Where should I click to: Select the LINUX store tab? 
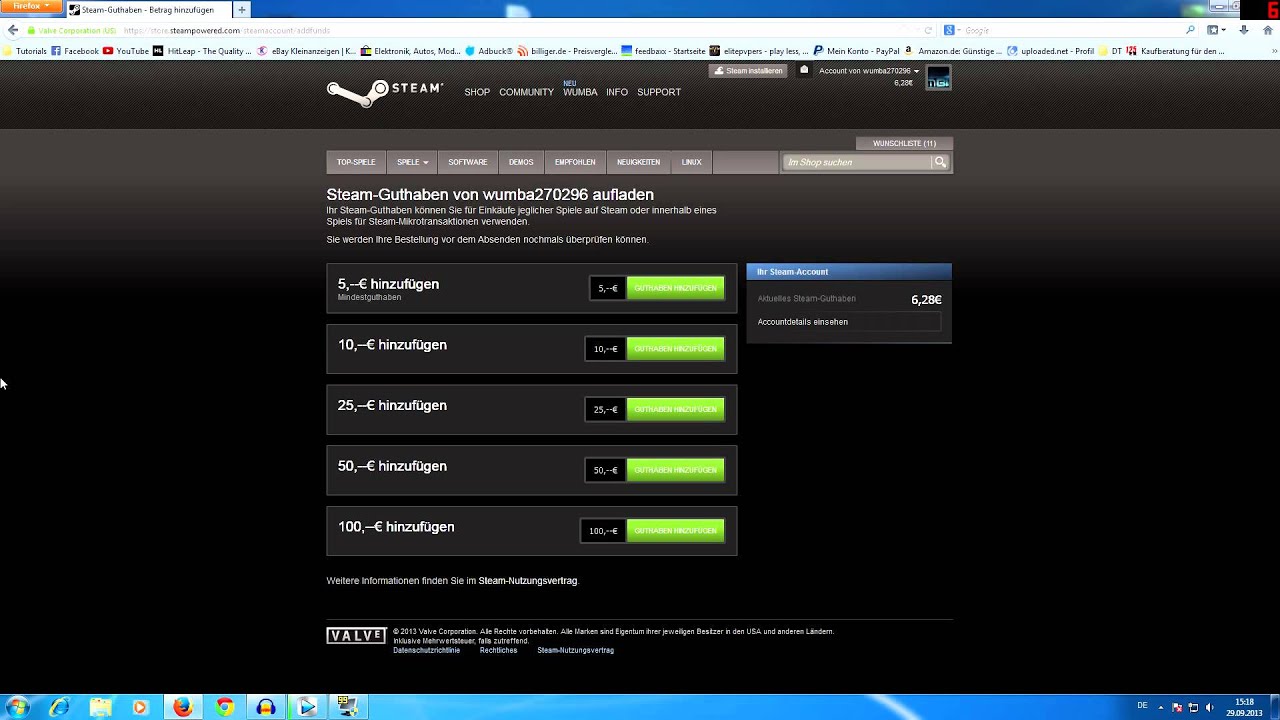(691, 162)
